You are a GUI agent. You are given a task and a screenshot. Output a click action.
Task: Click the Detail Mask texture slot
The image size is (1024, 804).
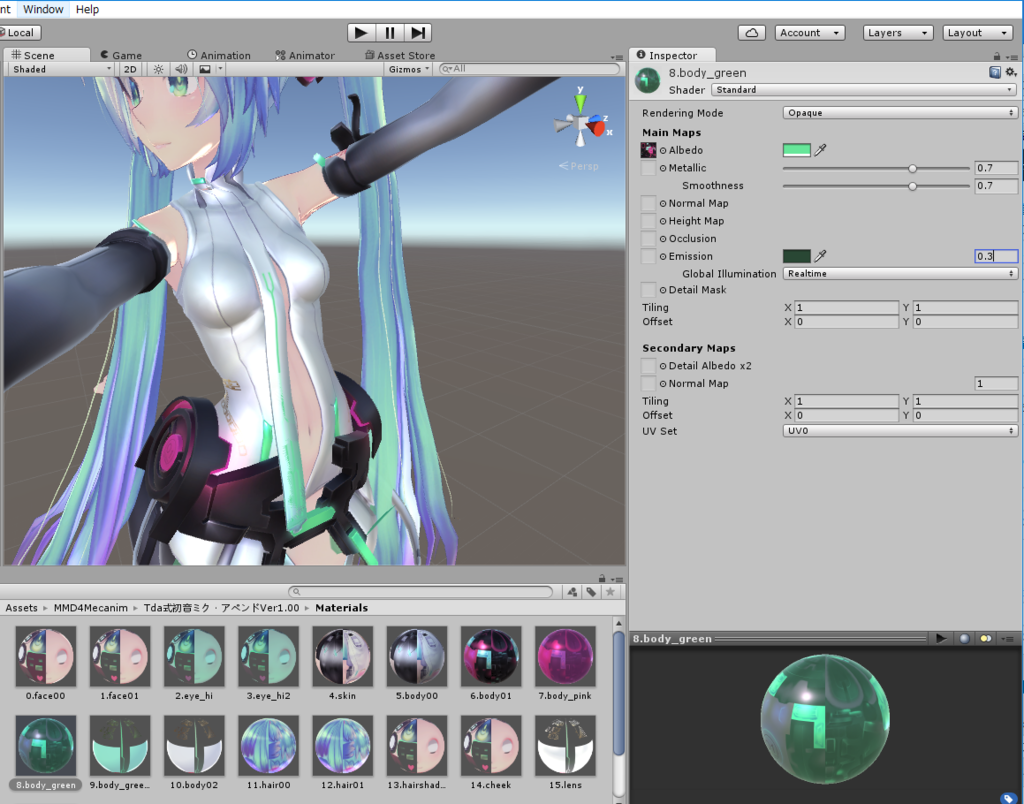click(x=648, y=289)
